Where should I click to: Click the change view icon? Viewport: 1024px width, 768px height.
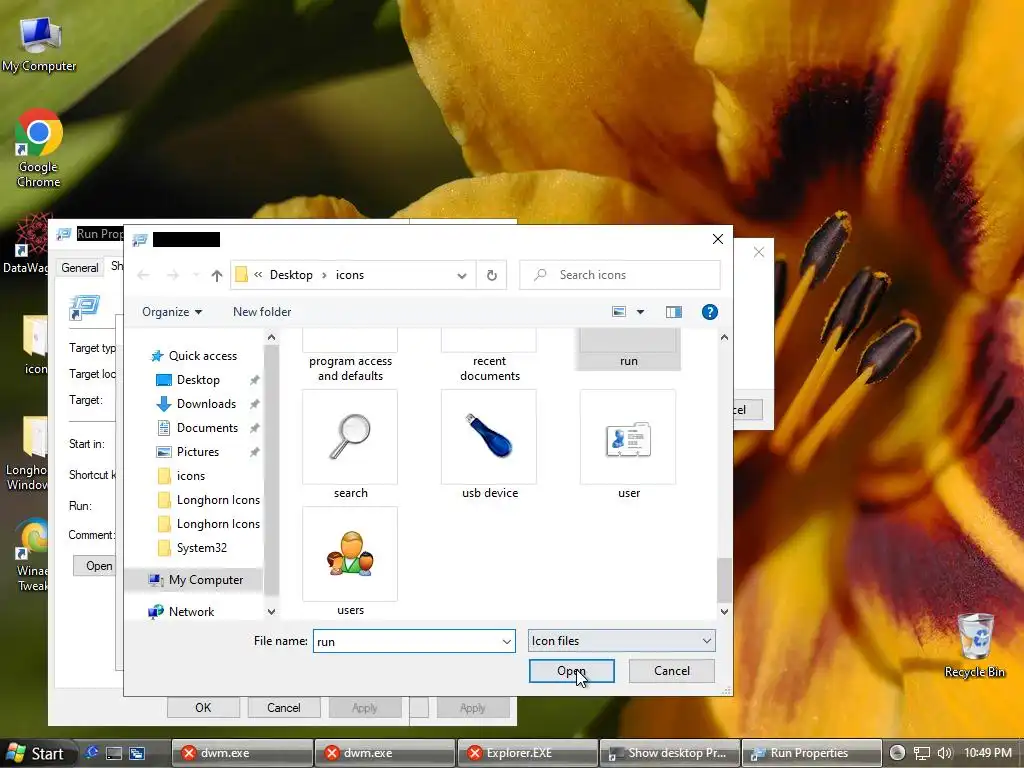619,312
